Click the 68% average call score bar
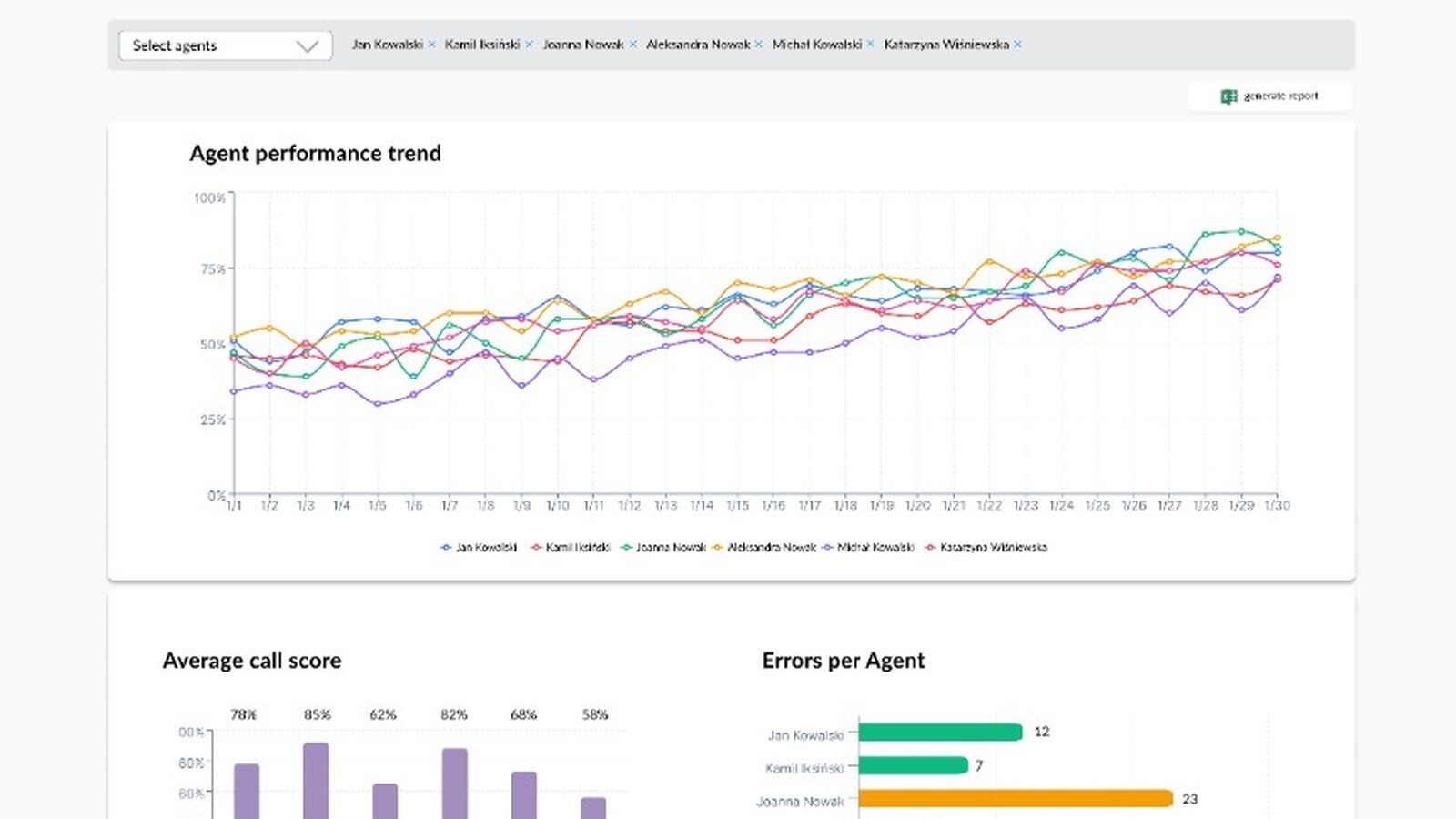This screenshot has width=1456, height=819. pyautogui.click(x=524, y=795)
